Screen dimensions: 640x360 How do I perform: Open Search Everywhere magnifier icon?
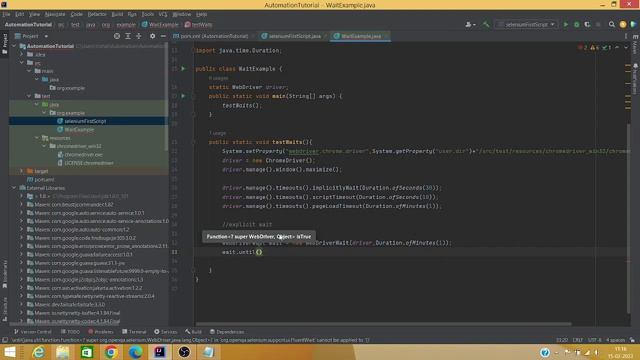pyautogui.click(x=611, y=24)
